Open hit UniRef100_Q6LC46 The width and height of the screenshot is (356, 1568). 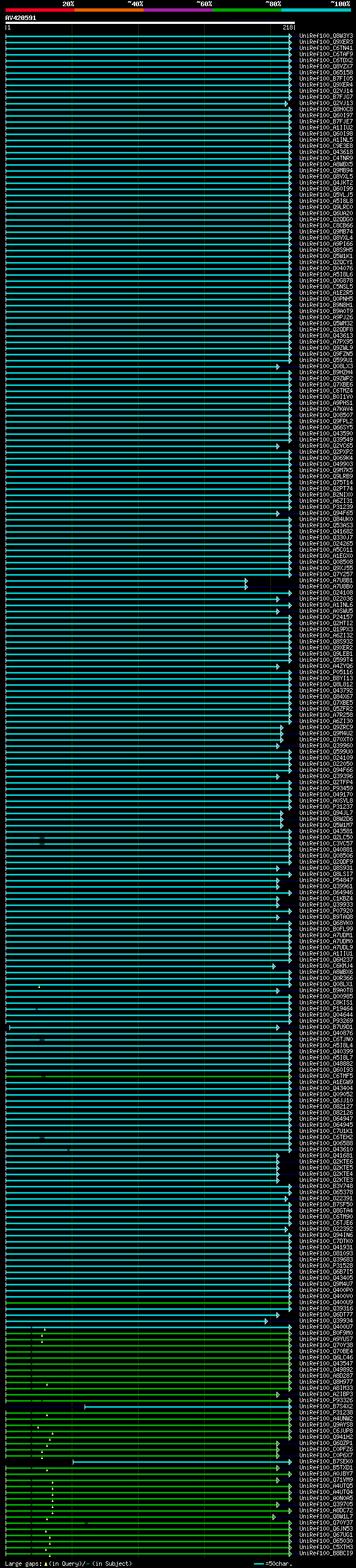pos(326,1357)
